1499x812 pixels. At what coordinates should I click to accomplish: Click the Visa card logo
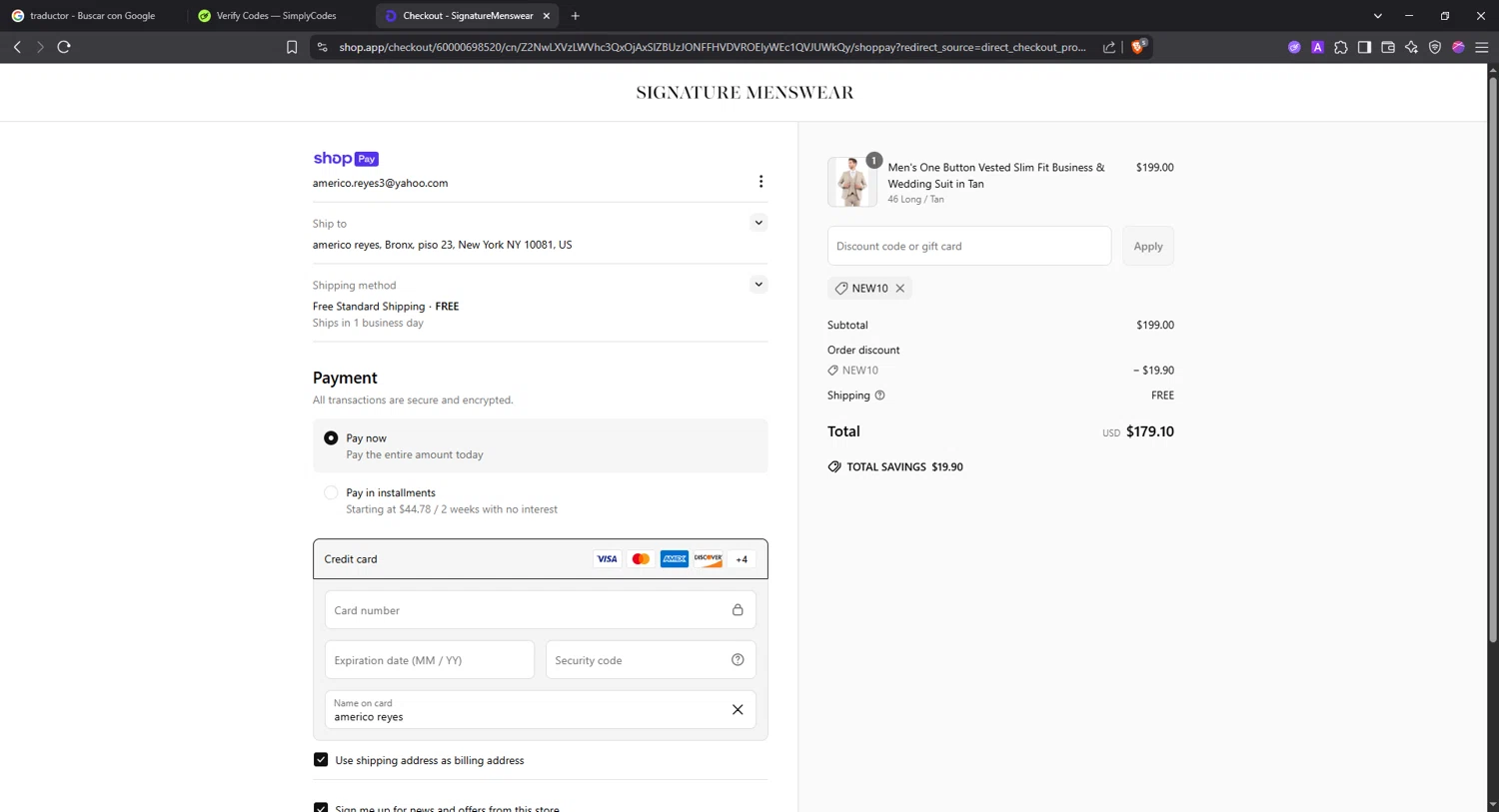607,559
